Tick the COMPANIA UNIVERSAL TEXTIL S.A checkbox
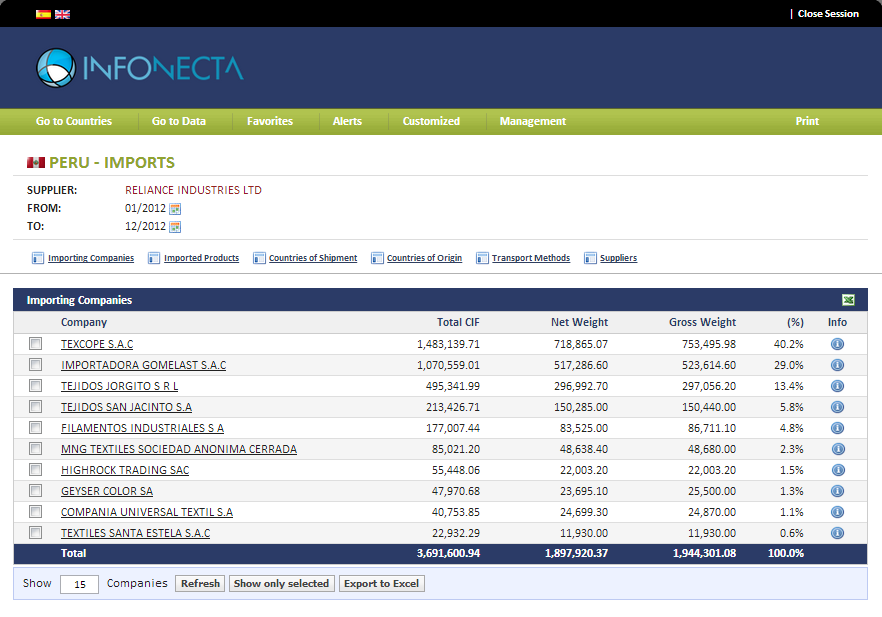Image resolution: width=882 pixels, height=617 pixels. pyautogui.click(x=35, y=511)
